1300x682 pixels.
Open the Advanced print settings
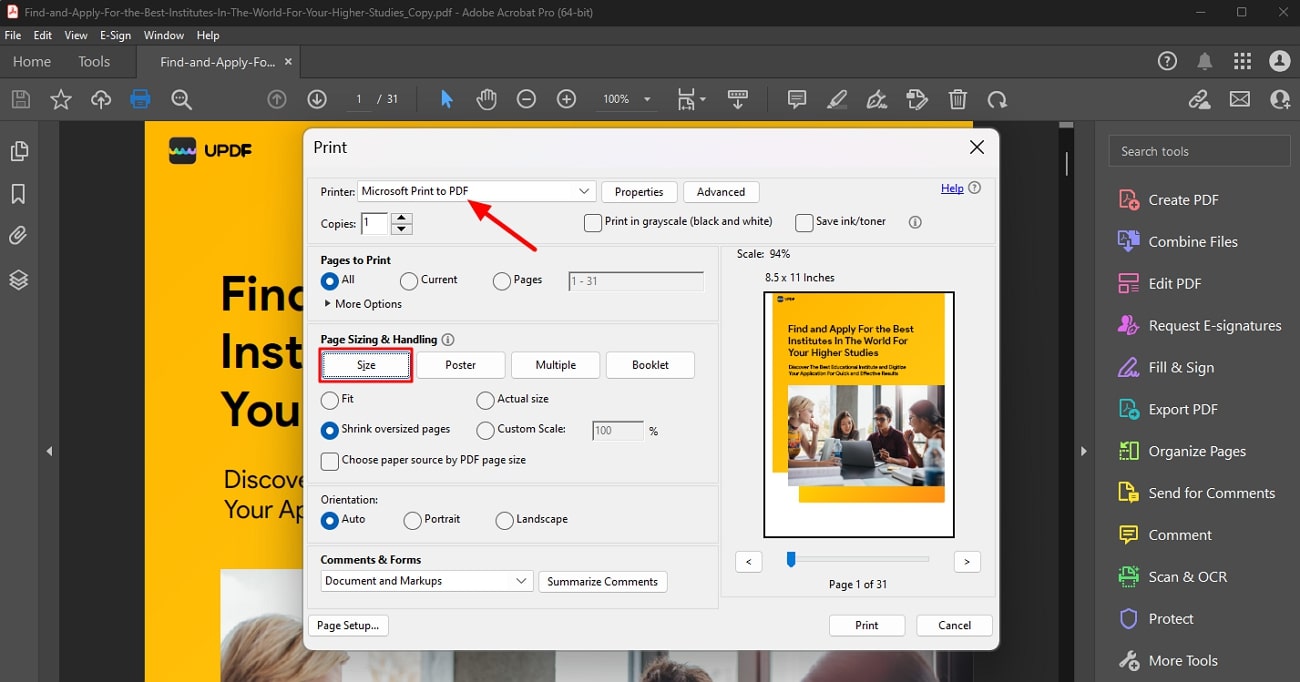tap(721, 192)
